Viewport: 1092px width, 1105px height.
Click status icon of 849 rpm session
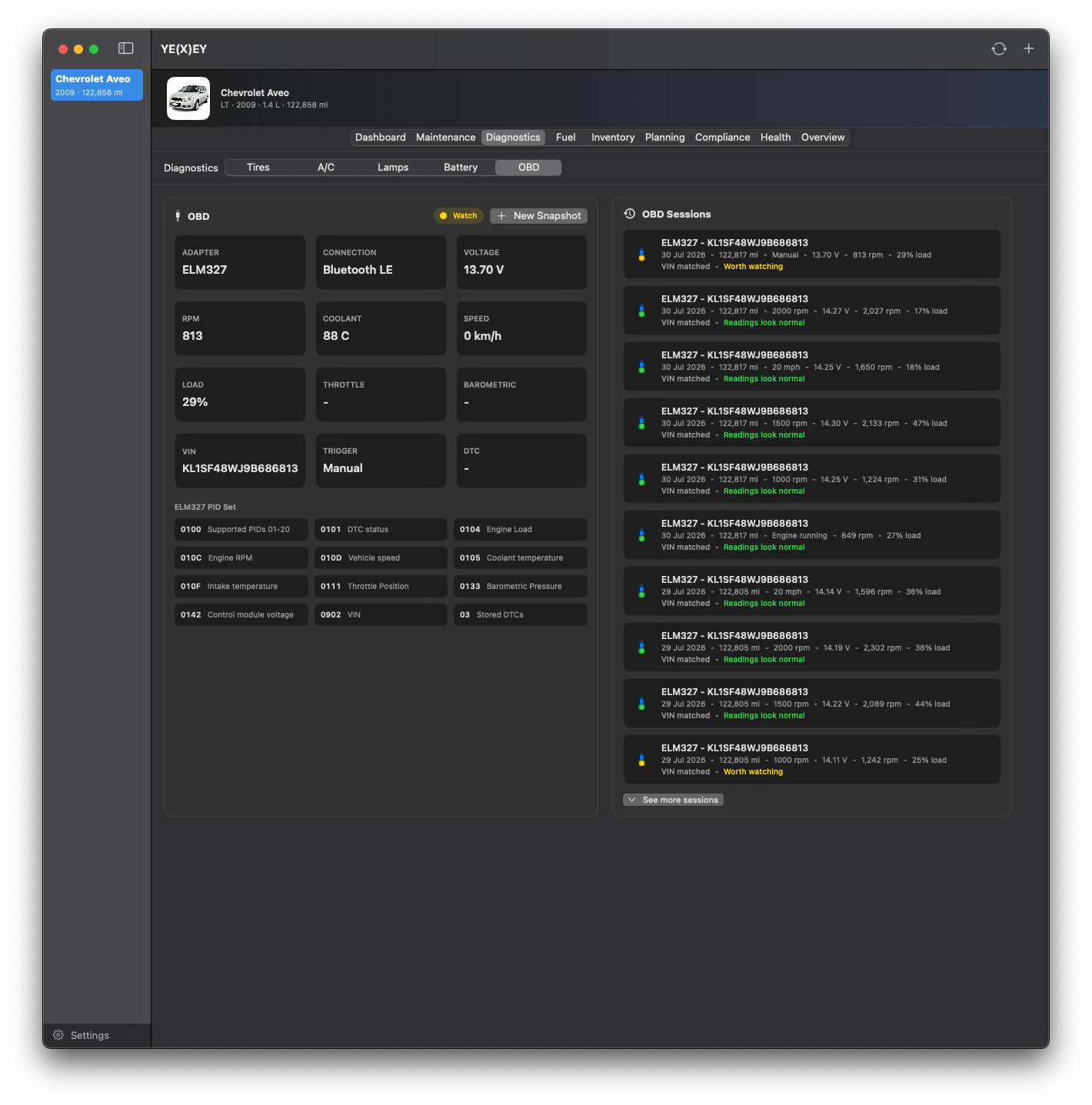641,535
